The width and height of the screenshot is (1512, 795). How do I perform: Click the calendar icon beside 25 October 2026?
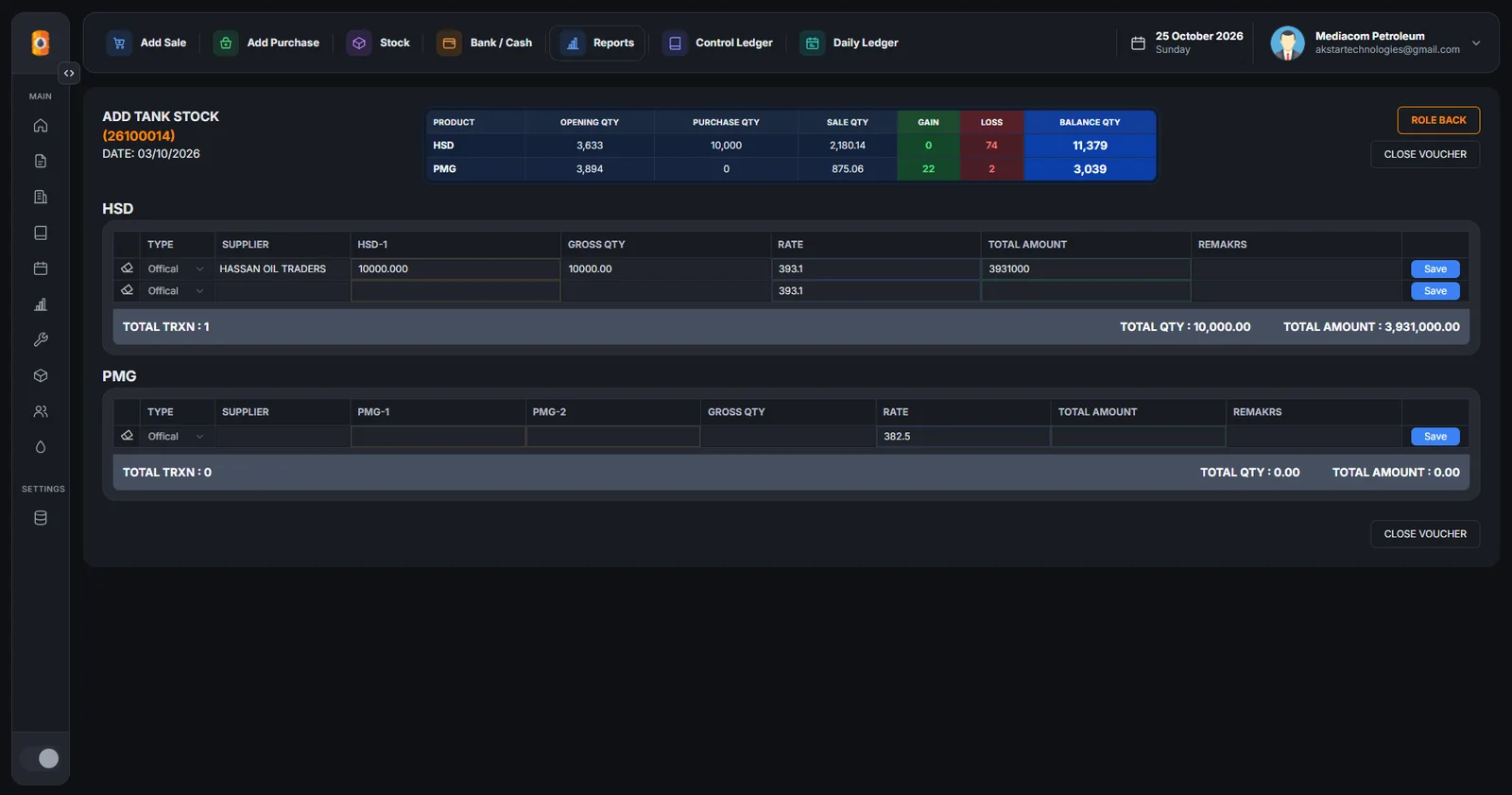pos(1138,43)
